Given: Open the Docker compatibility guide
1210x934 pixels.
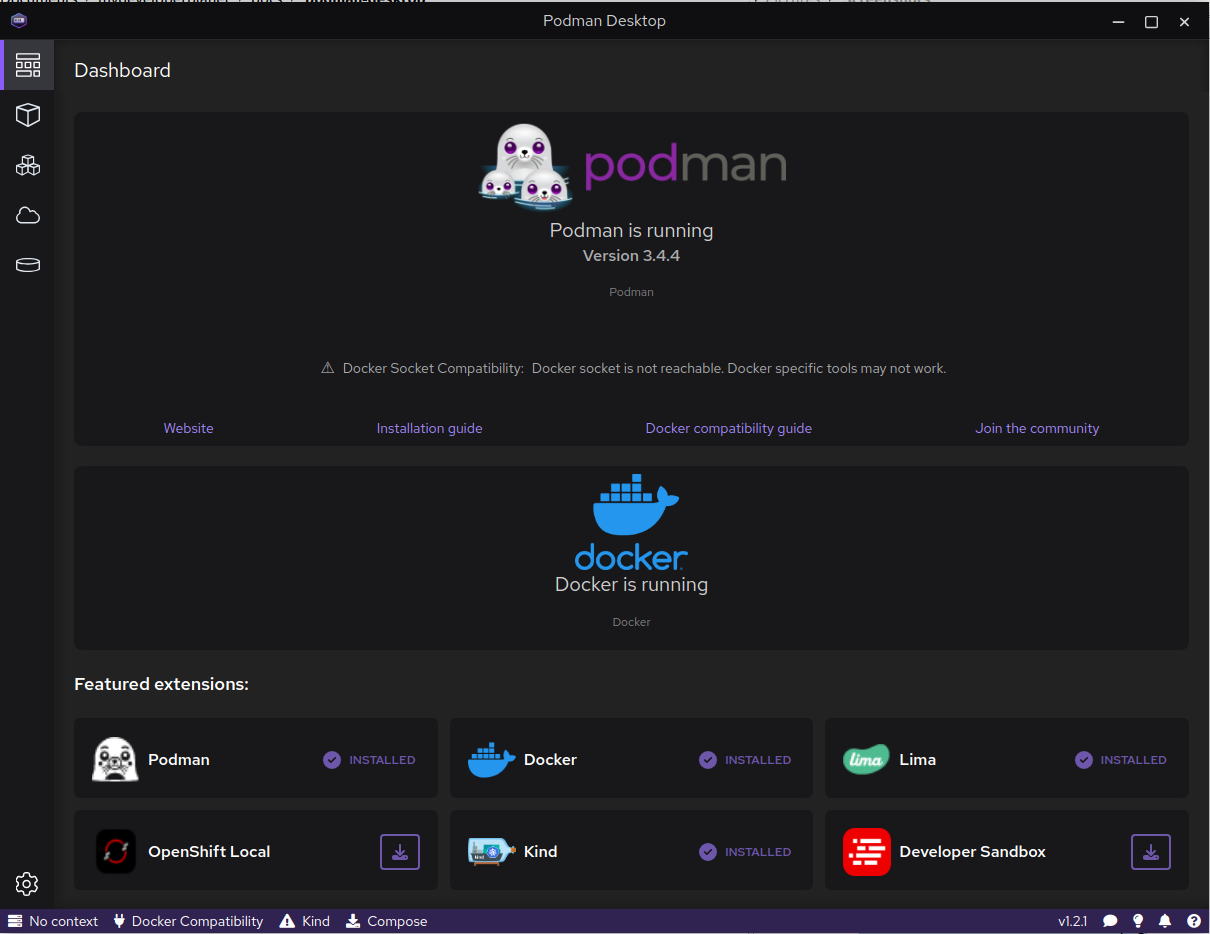Looking at the screenshot, I should tap(728, 427).
